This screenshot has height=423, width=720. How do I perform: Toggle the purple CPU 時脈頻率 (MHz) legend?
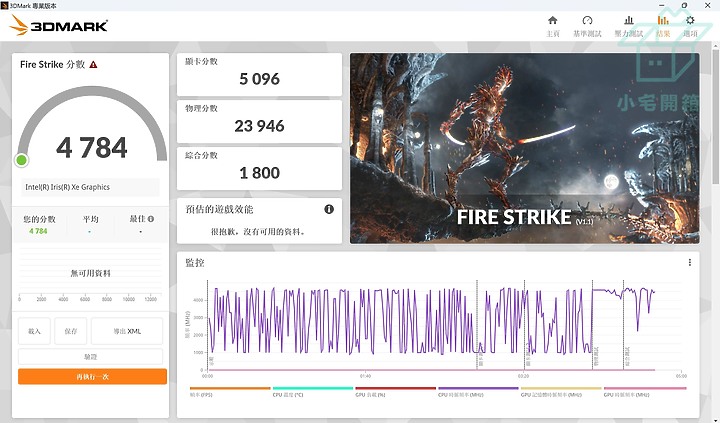[x=478, y=392]
